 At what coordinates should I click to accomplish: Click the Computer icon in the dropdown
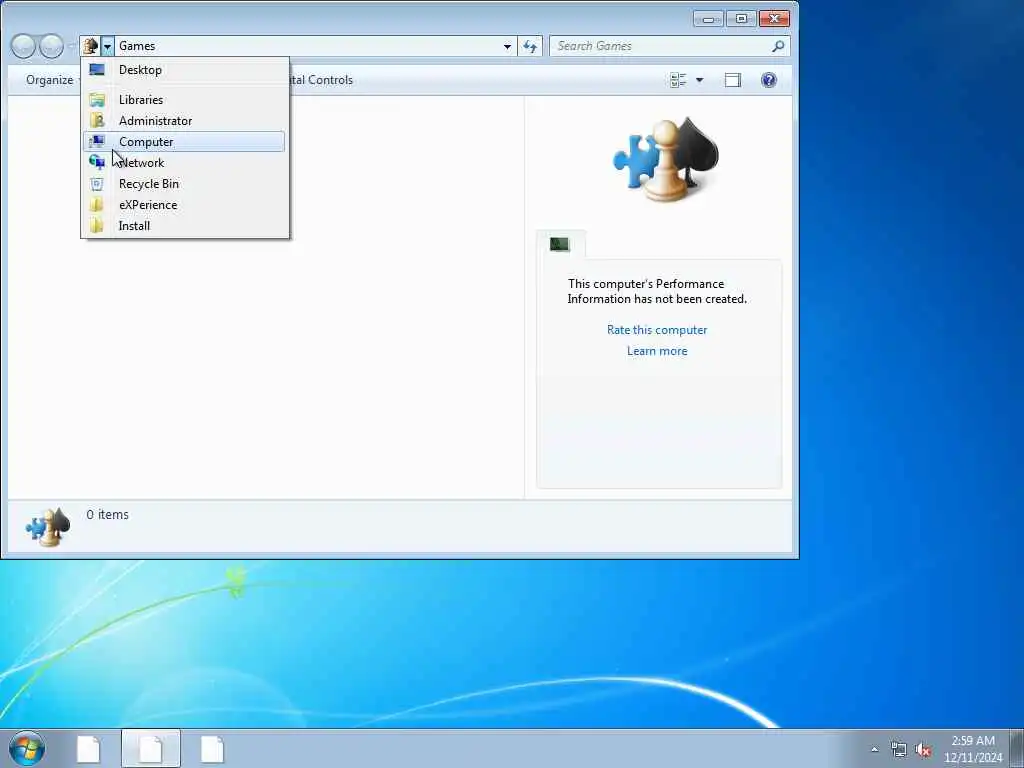97,142
